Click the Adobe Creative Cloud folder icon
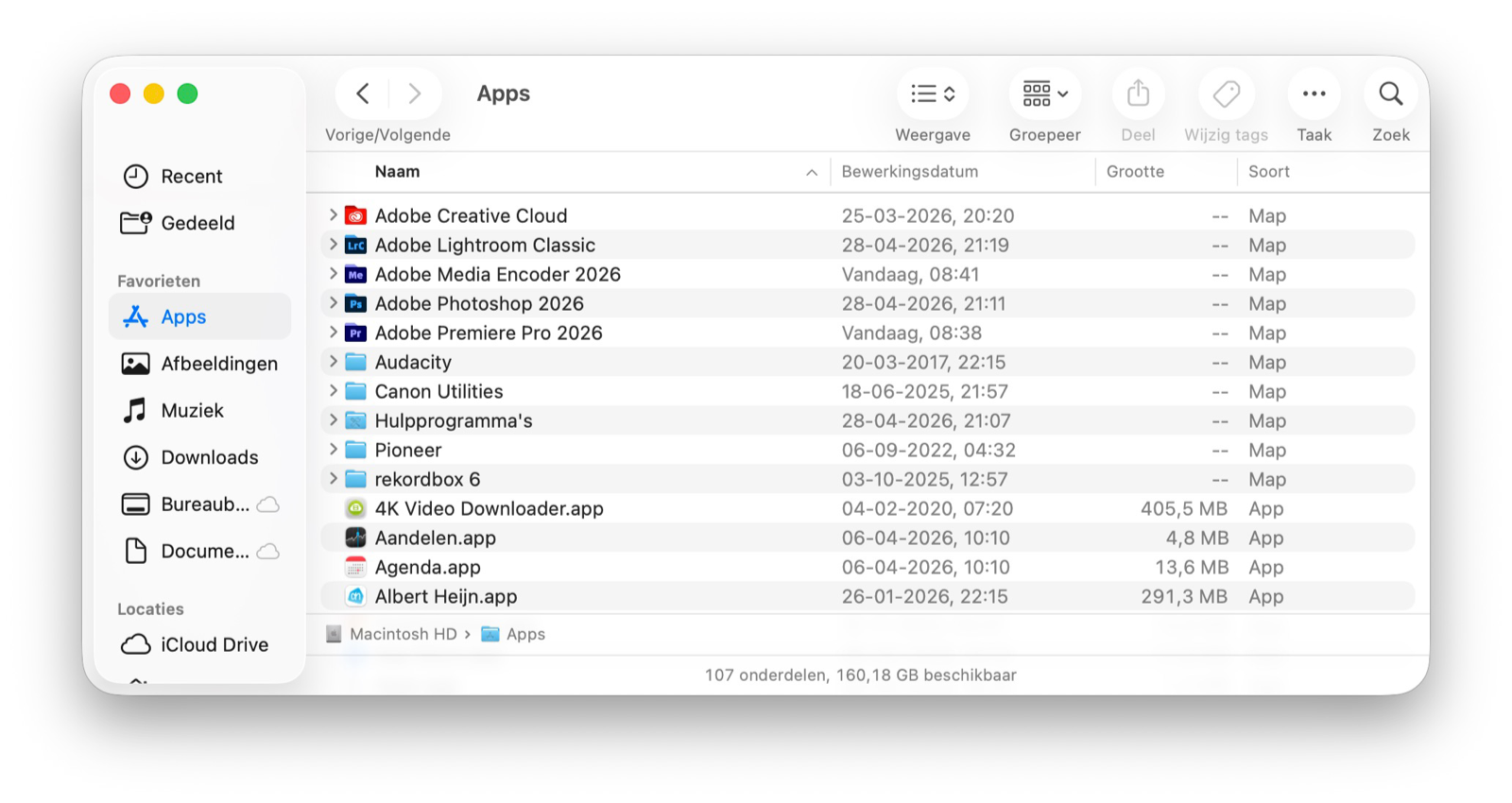 [x=355, y=215]
